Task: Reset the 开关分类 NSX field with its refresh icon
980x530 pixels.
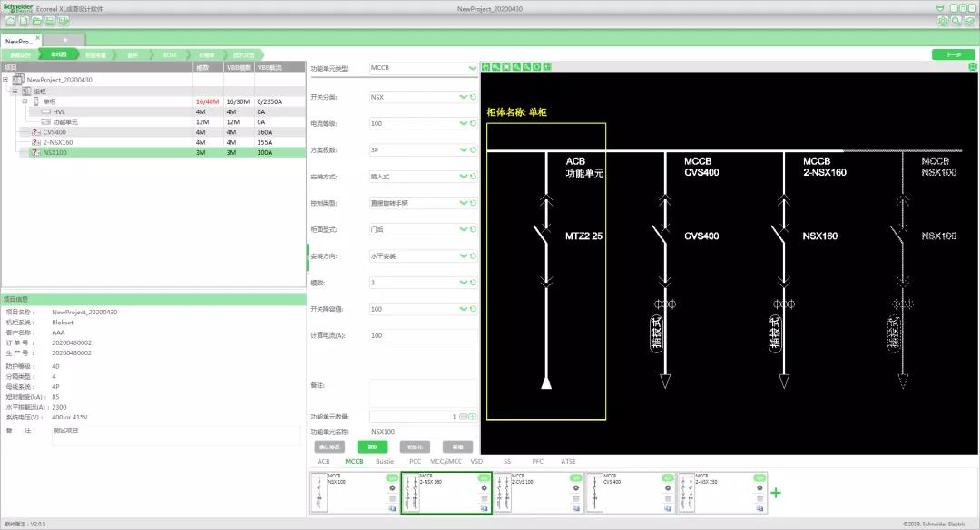Action: click(x=473, y=97)
